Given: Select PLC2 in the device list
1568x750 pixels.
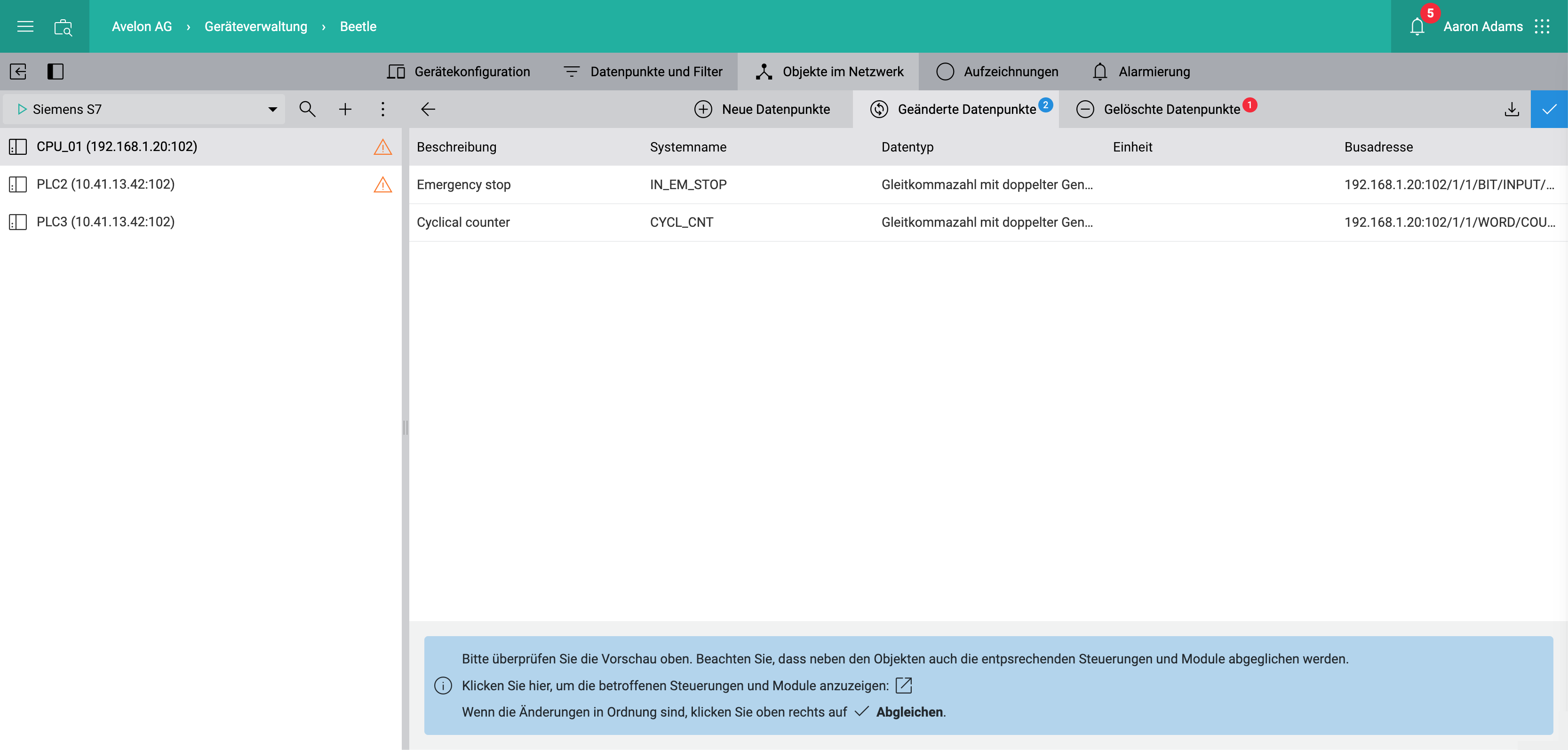Looking at the screenshot, I should click(x=105, y=184).
